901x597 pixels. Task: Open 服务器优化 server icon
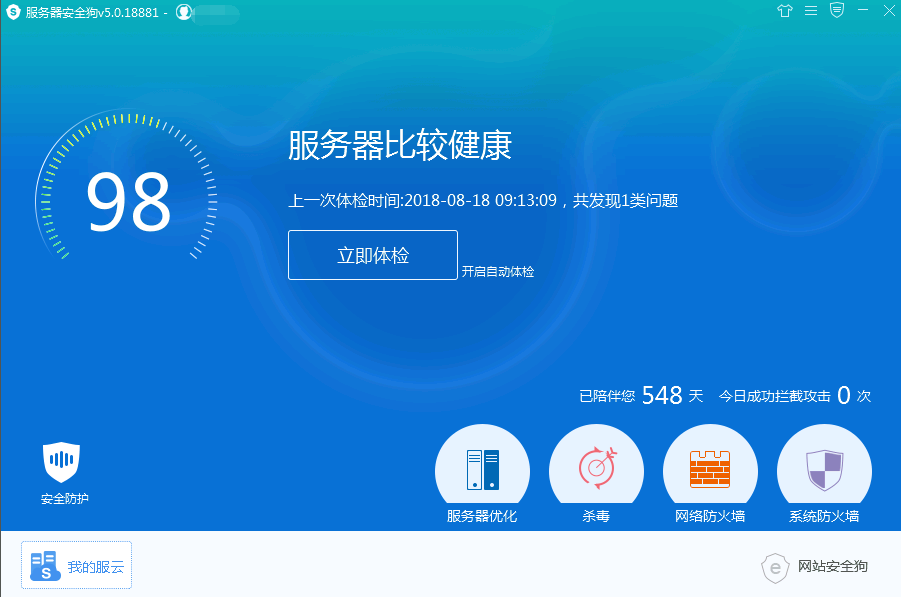coord(483,469)
